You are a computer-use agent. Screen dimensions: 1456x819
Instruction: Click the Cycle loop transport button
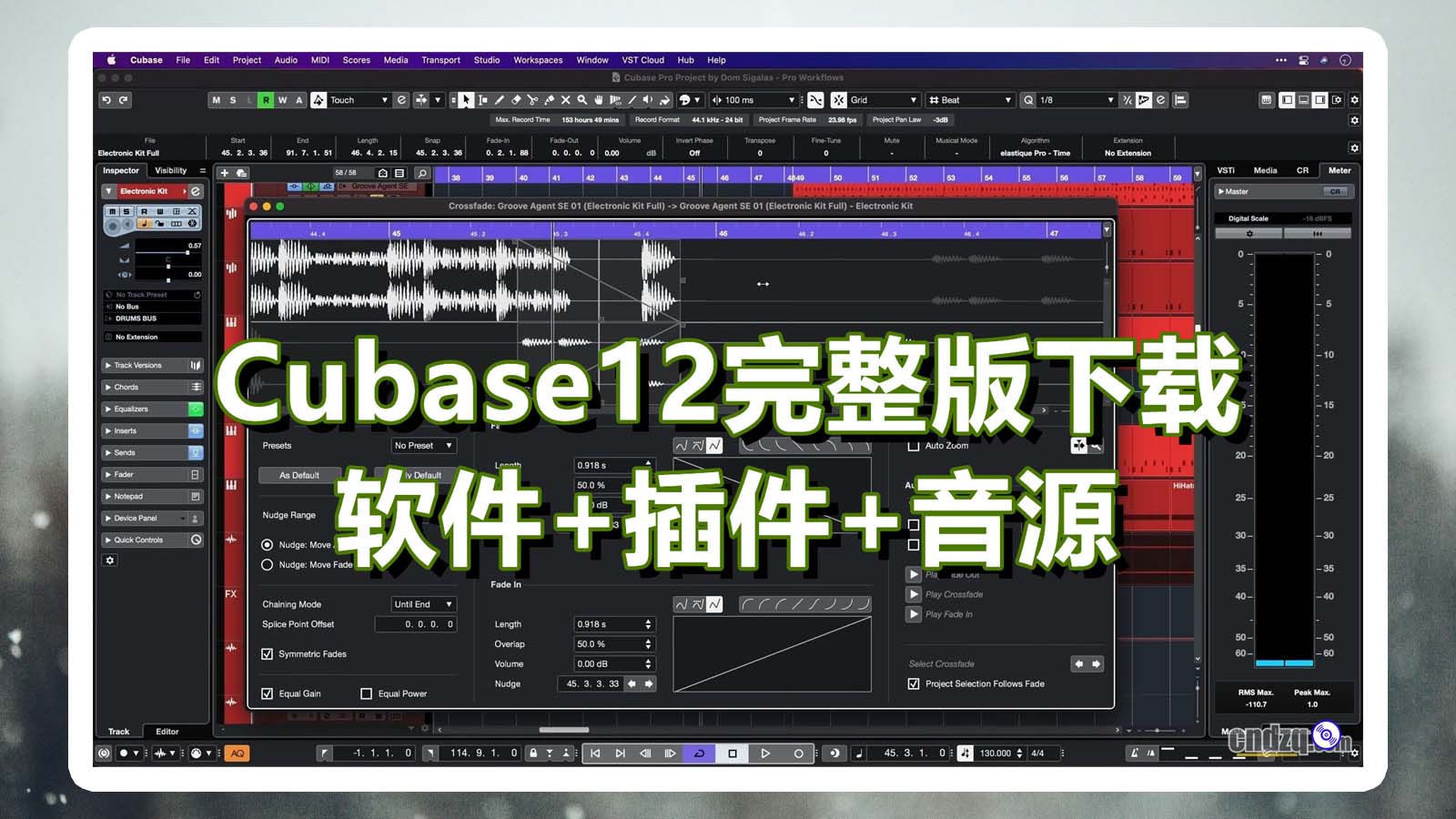(699, 753)
